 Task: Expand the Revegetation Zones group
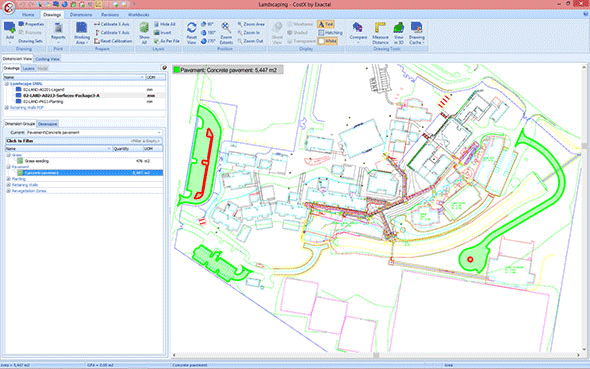coord(8,191)
